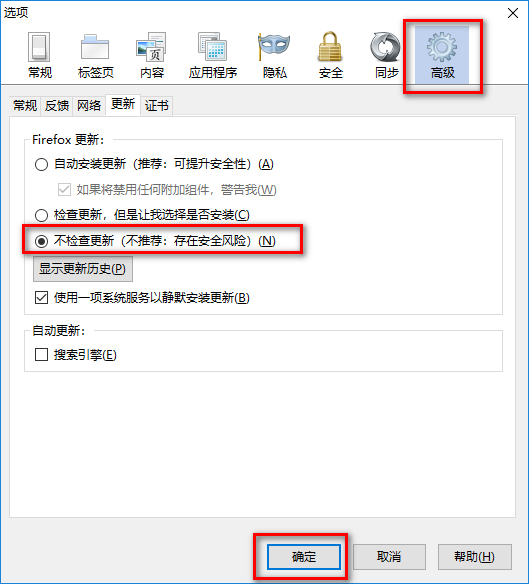Select 自动安装更新 radio option

coord(41,164)
